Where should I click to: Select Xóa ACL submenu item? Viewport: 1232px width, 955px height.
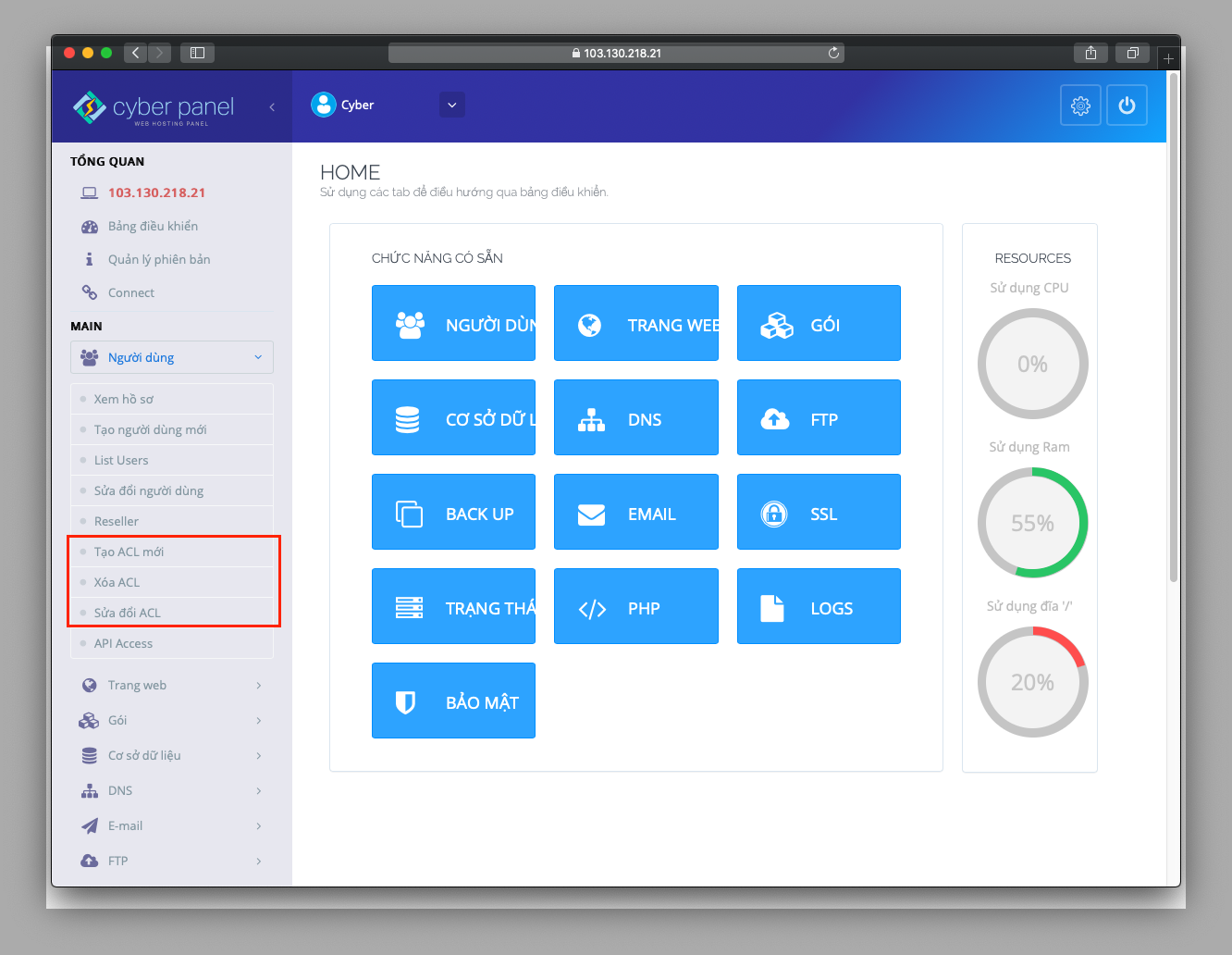click(x=172, y=582)
